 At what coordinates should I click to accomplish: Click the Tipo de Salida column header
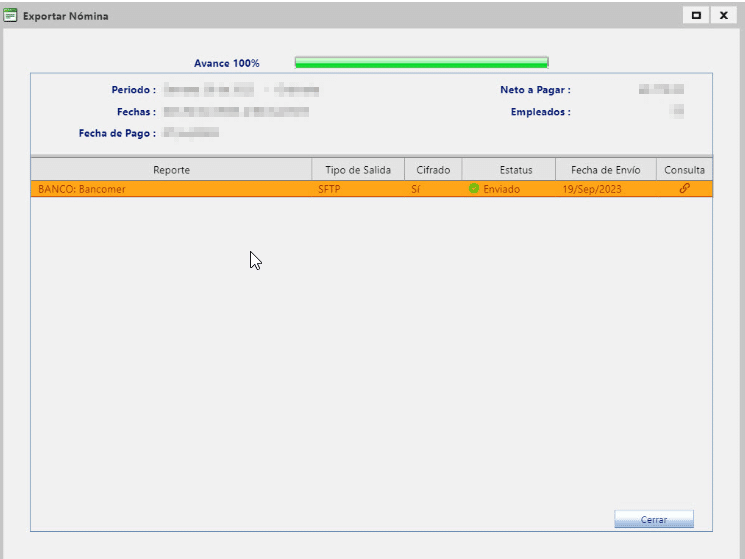click(358, 170)
